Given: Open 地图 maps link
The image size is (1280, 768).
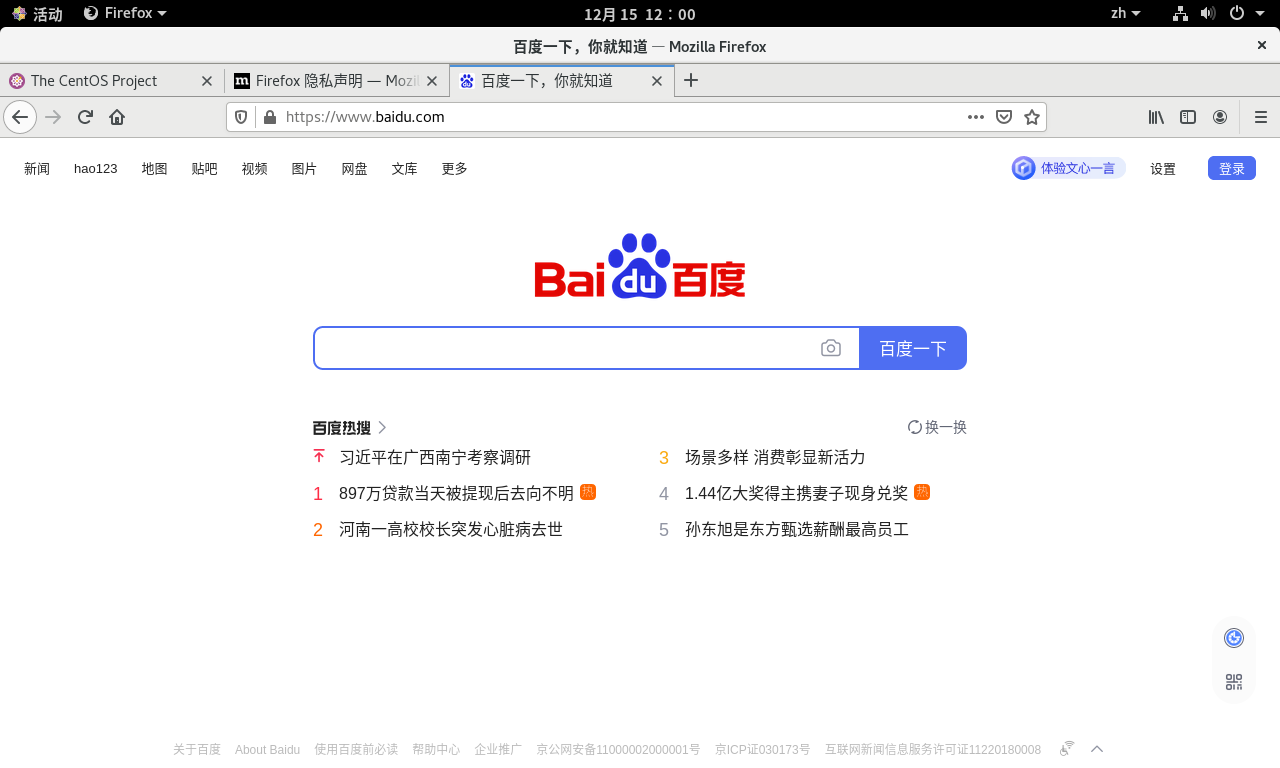Looking at the screenshot, I should click(155, 169).
